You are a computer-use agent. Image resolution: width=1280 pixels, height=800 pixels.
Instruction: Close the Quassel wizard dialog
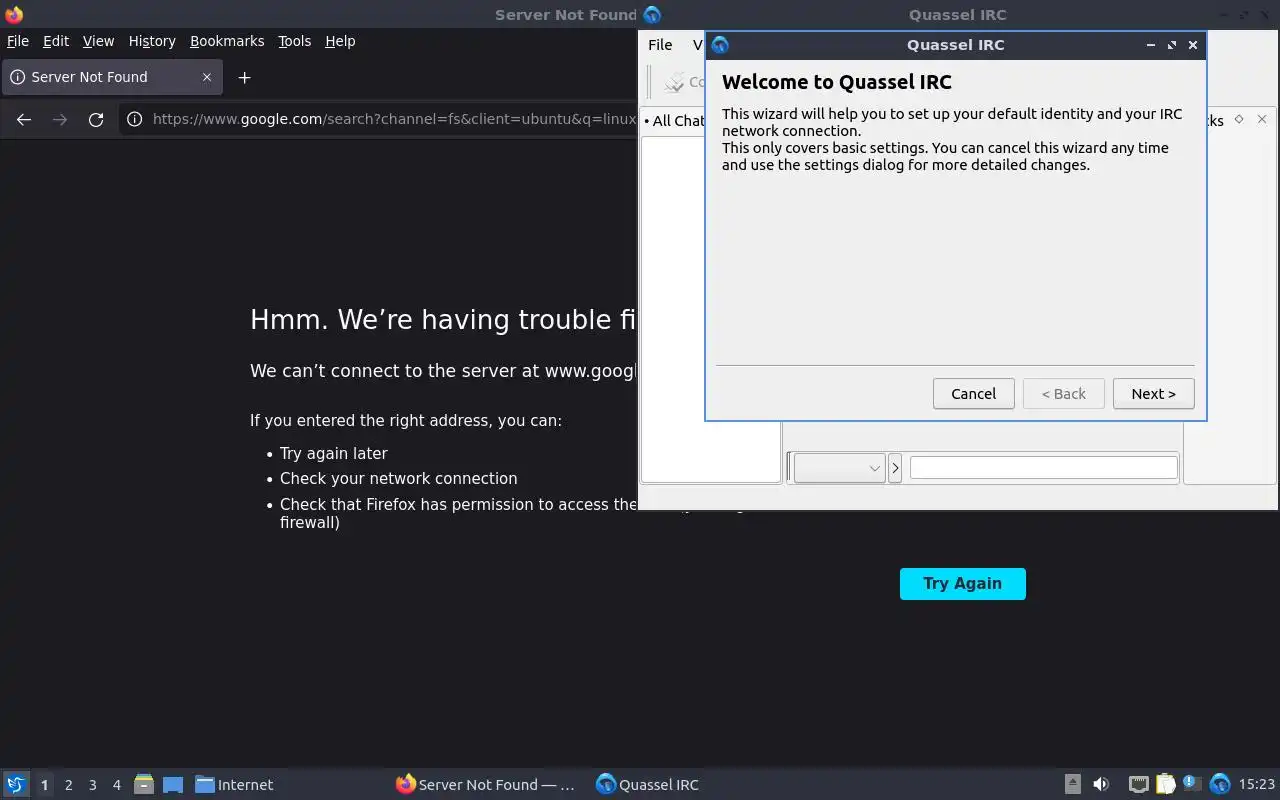tap(1193, 45)
